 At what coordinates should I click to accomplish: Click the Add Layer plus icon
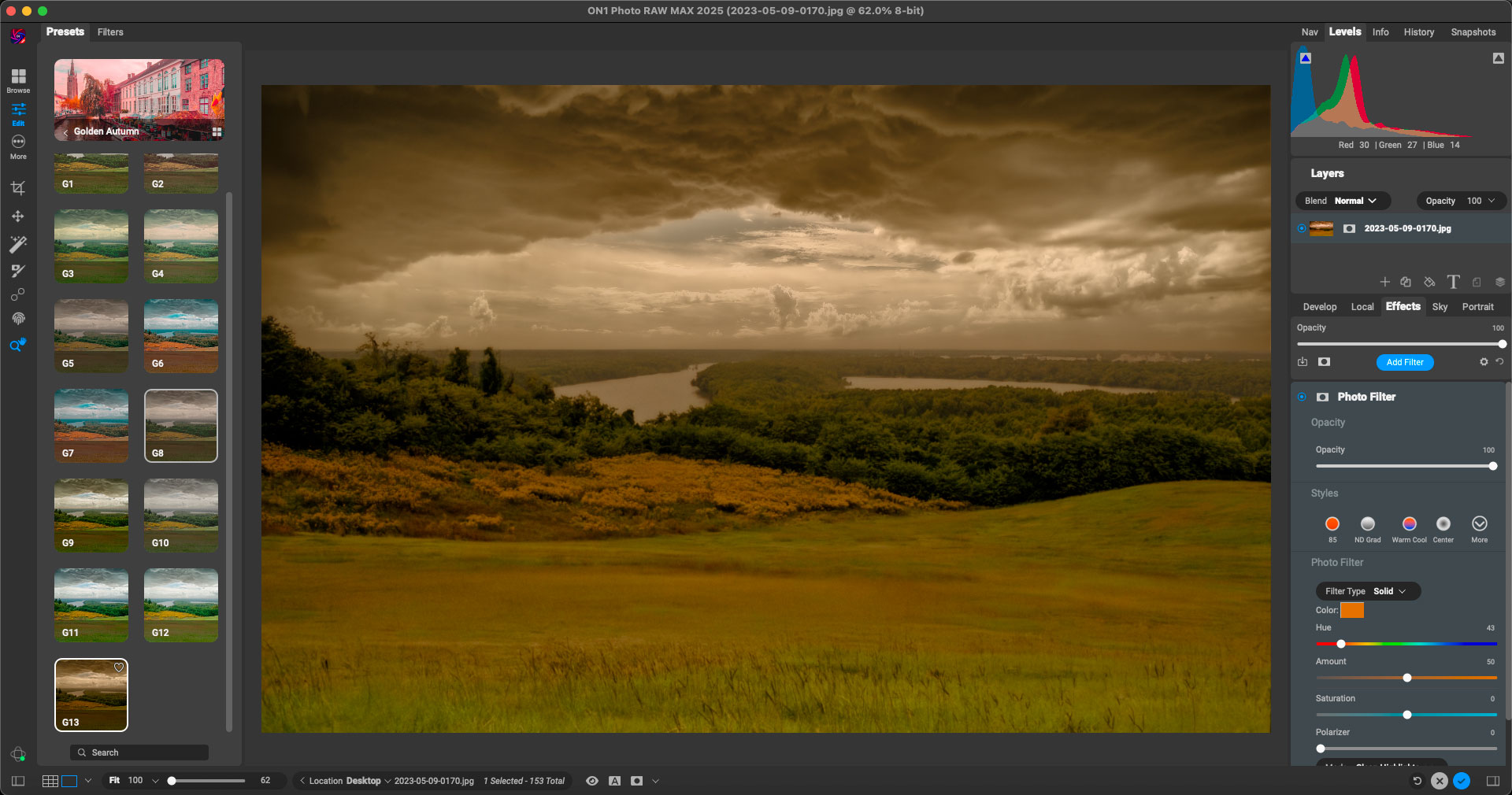point(1384,282)
